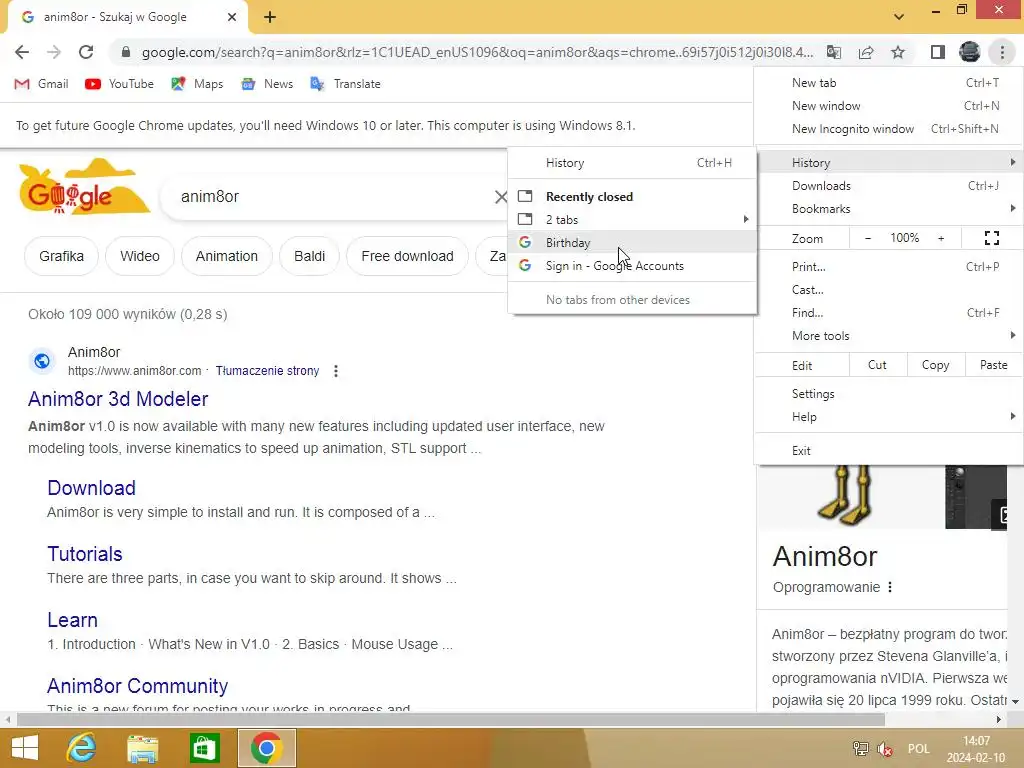Toggle the side panel icon
The image size is (1024, 768).
pyautogui.click(x=938, y=52)
